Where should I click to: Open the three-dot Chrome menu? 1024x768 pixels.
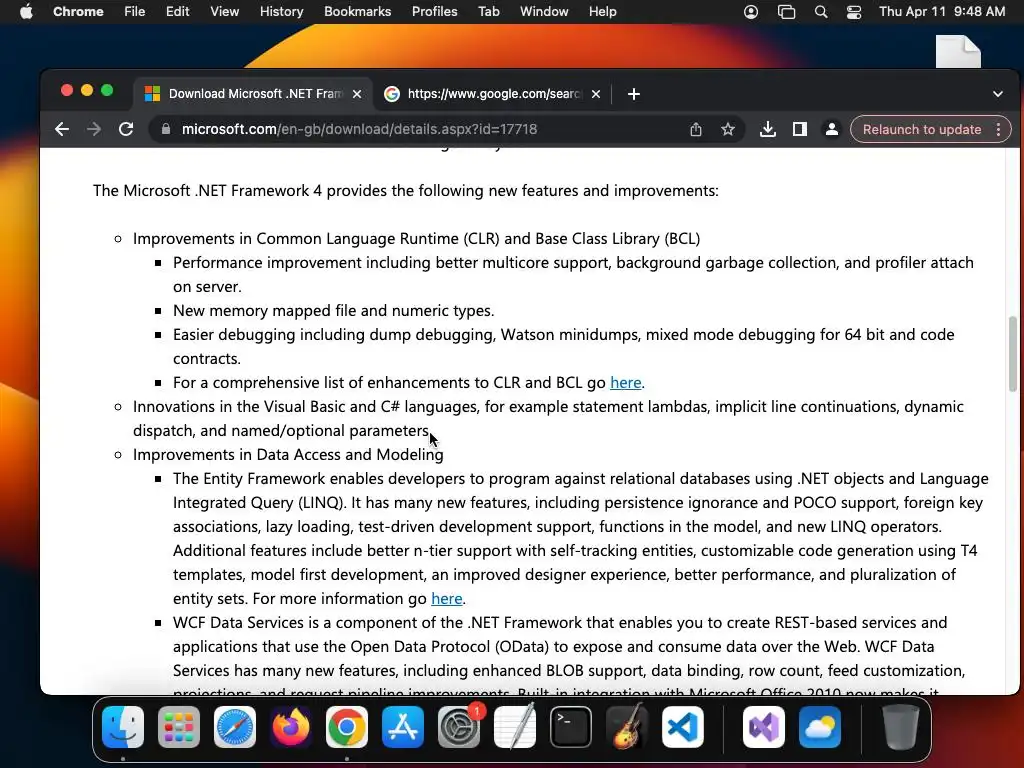pyautogui.click(x=999, y=129)
